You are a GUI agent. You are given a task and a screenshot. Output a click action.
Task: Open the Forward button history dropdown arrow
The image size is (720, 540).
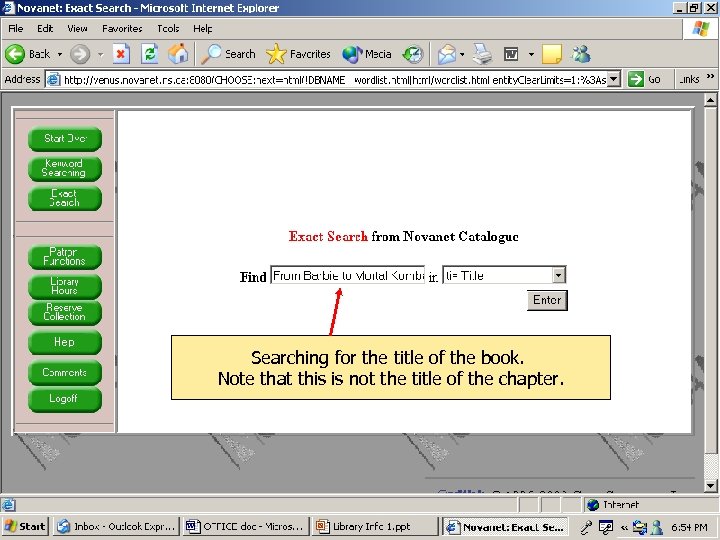pyautogui.click(x=100, y=54)
